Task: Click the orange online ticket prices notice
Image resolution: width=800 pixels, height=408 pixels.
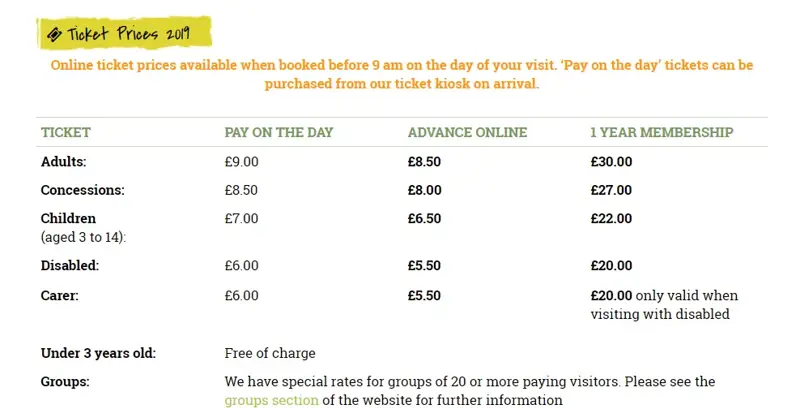Action: (x=401, y=74)
